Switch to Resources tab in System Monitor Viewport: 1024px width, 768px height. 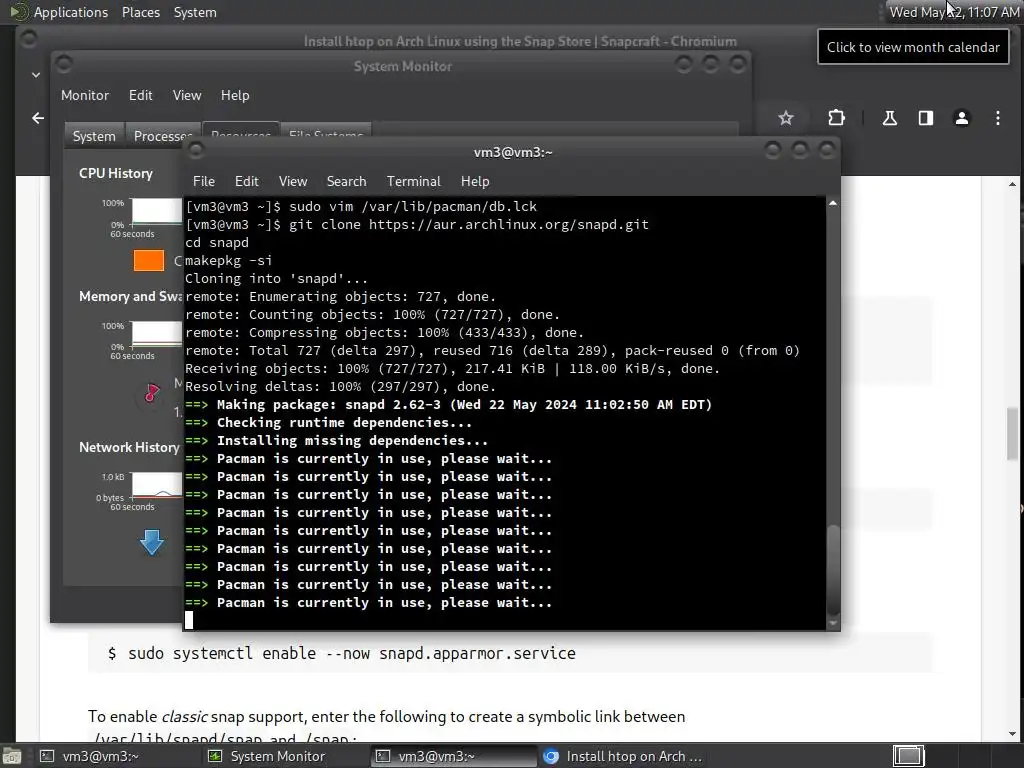click(x=241, y=129)
